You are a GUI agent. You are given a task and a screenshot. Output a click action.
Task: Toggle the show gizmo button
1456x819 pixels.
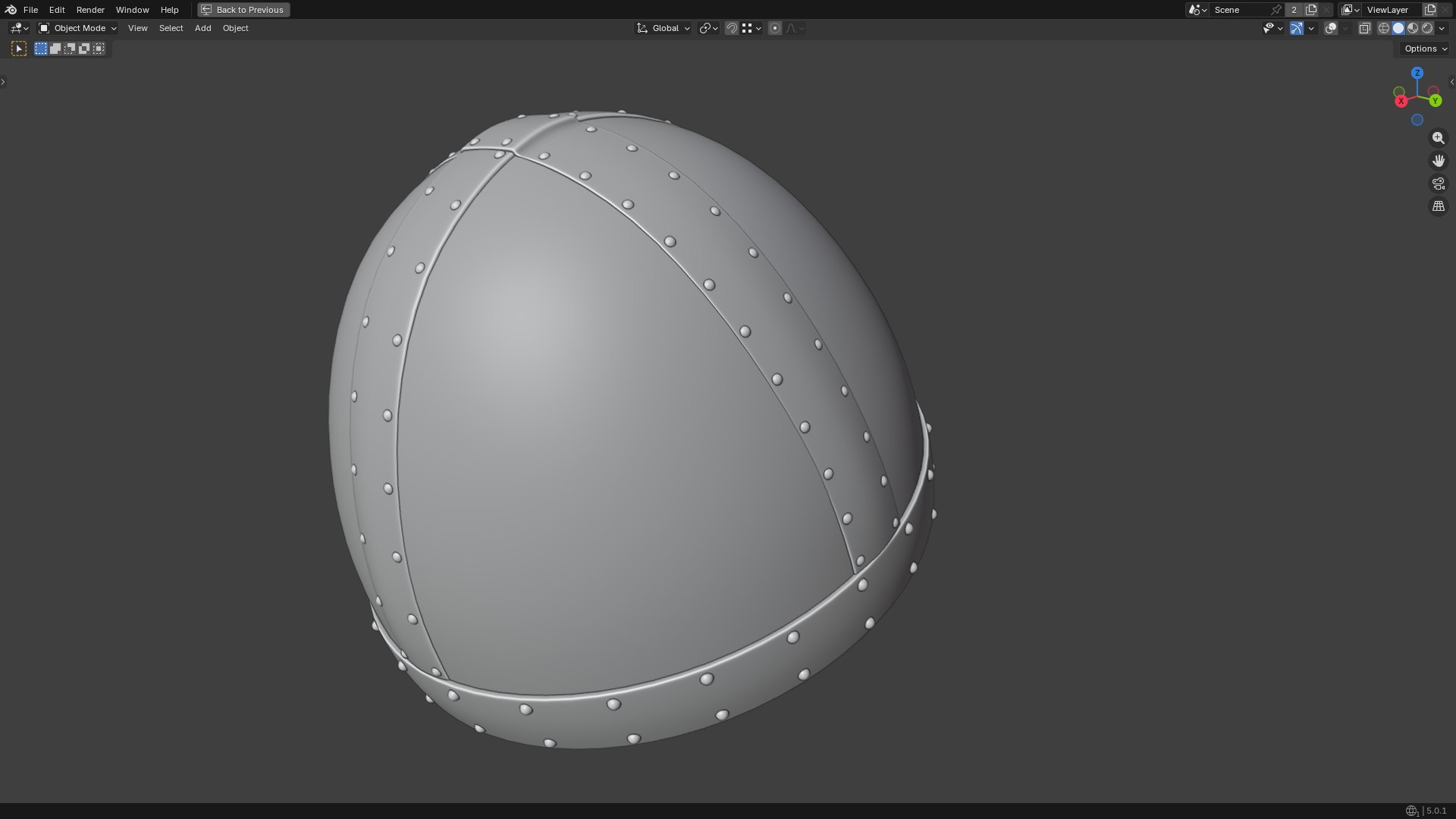pyautogui.click(x=1297, y=28)
